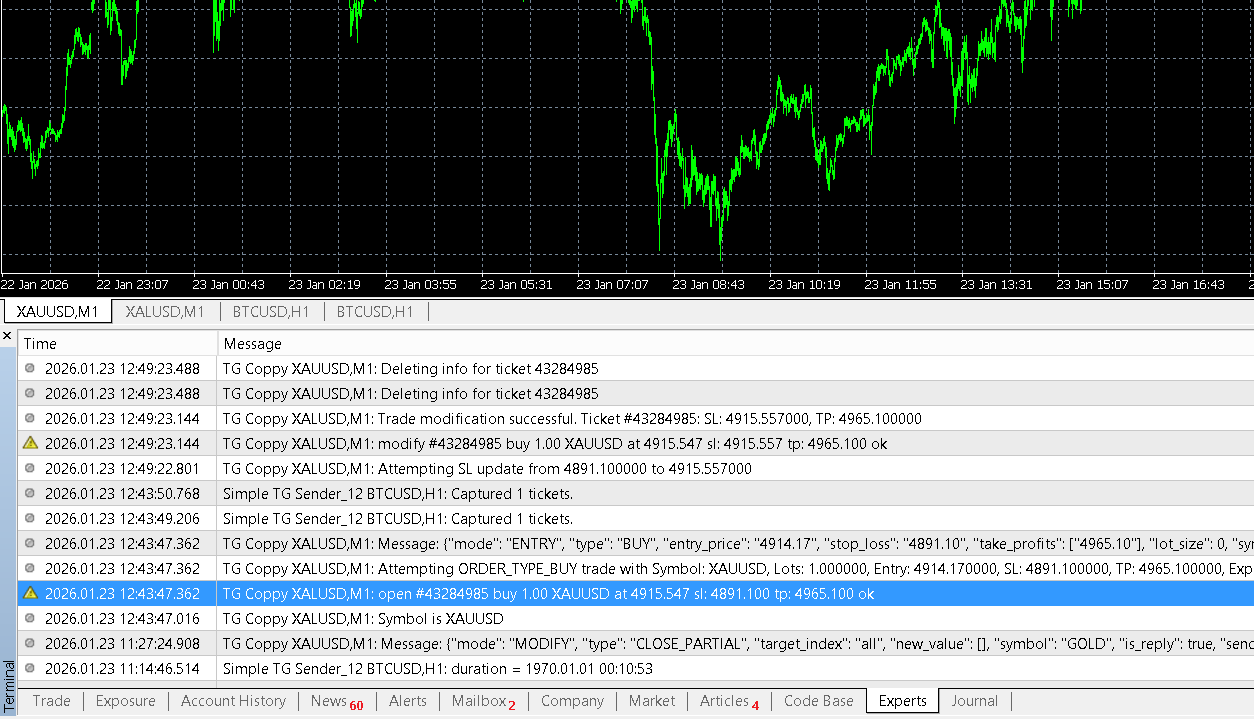Open the Alerts tab
This screenshot has height=719, width=1254.
point(408,701)
